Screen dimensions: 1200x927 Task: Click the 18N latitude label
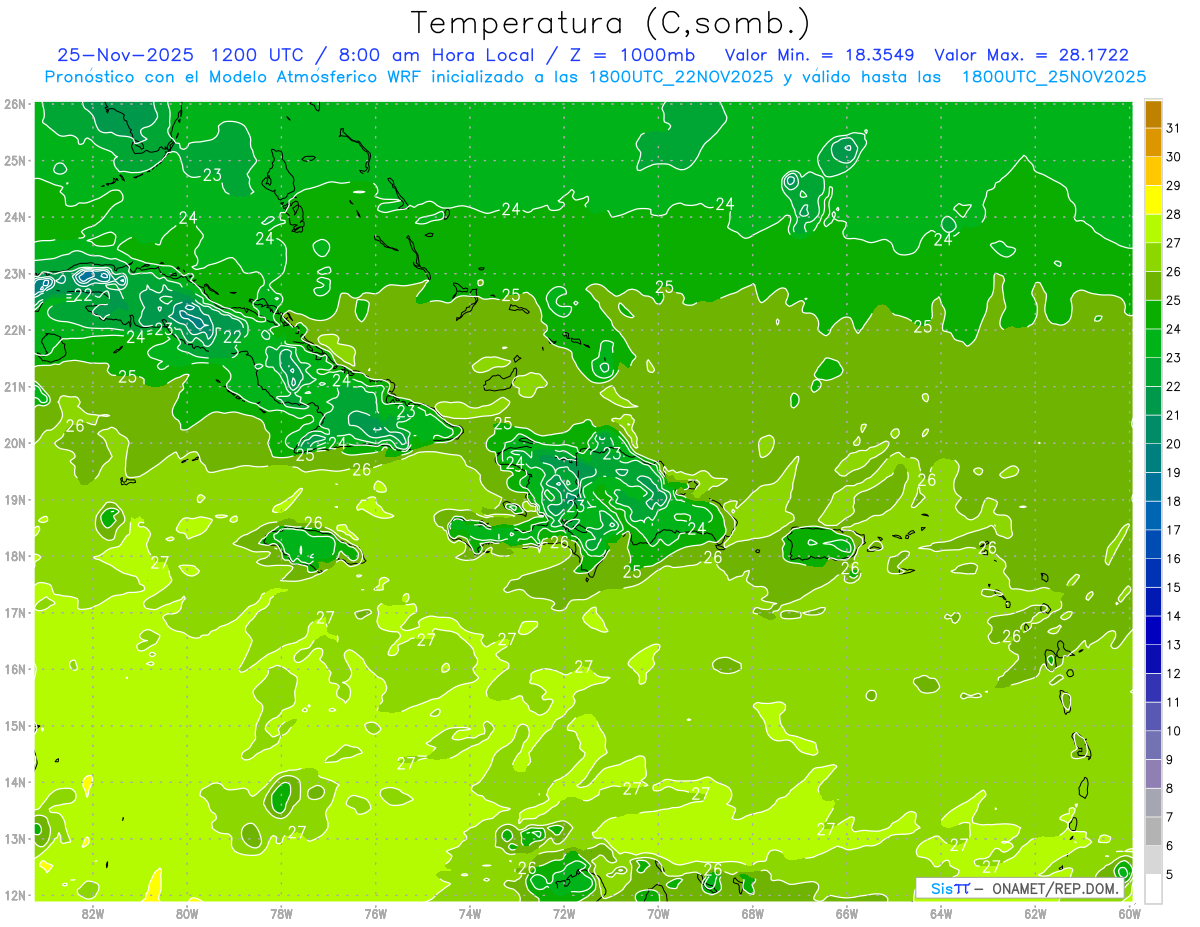(x=15, y=556)
